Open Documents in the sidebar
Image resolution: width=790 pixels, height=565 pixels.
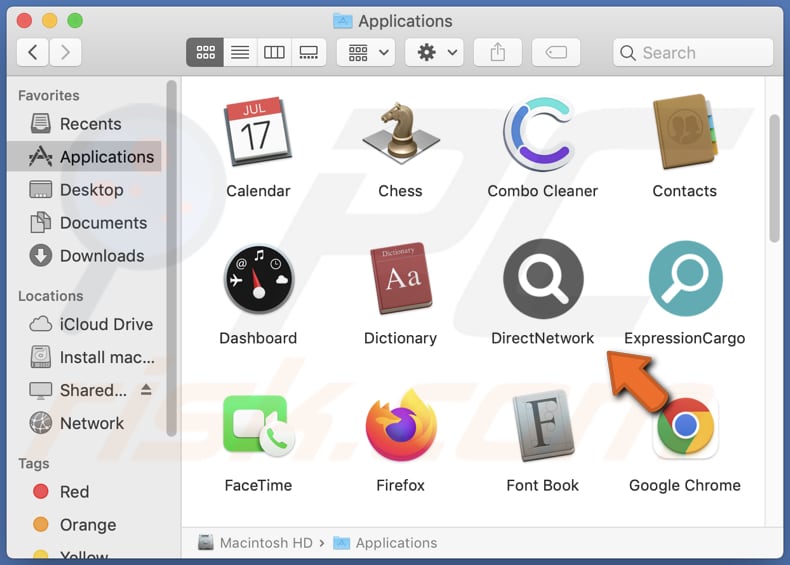(84, 223)
